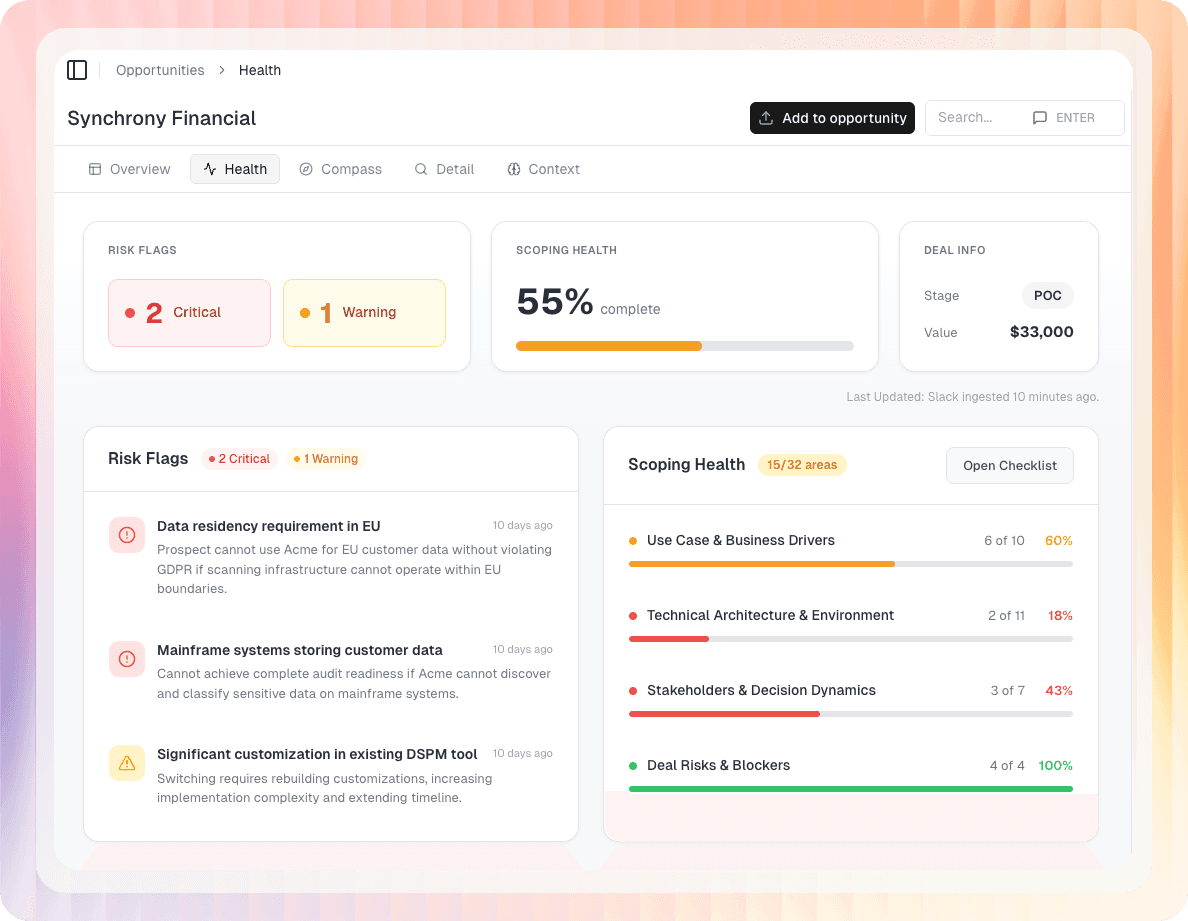Click Deal Risks & Blockers progress bar
The image size is (1188, 921).
pos(851,789)
